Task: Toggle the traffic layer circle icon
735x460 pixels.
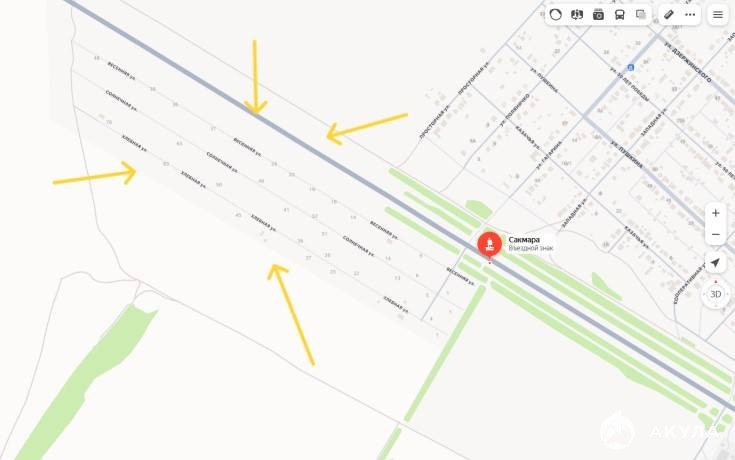Action: click(555, 15)
